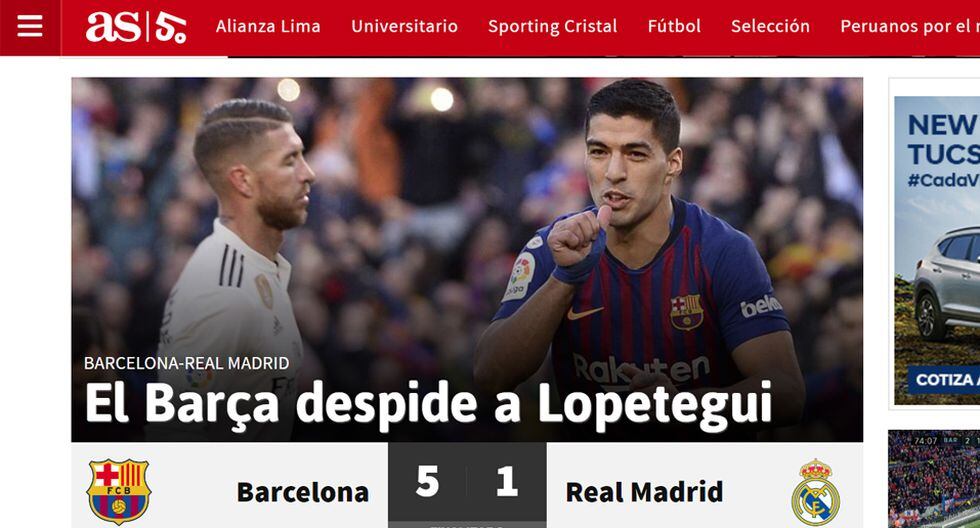Click the AS logo in header
Image resolution: width=980 pixels, height=528 pixels.
(136, 27)
